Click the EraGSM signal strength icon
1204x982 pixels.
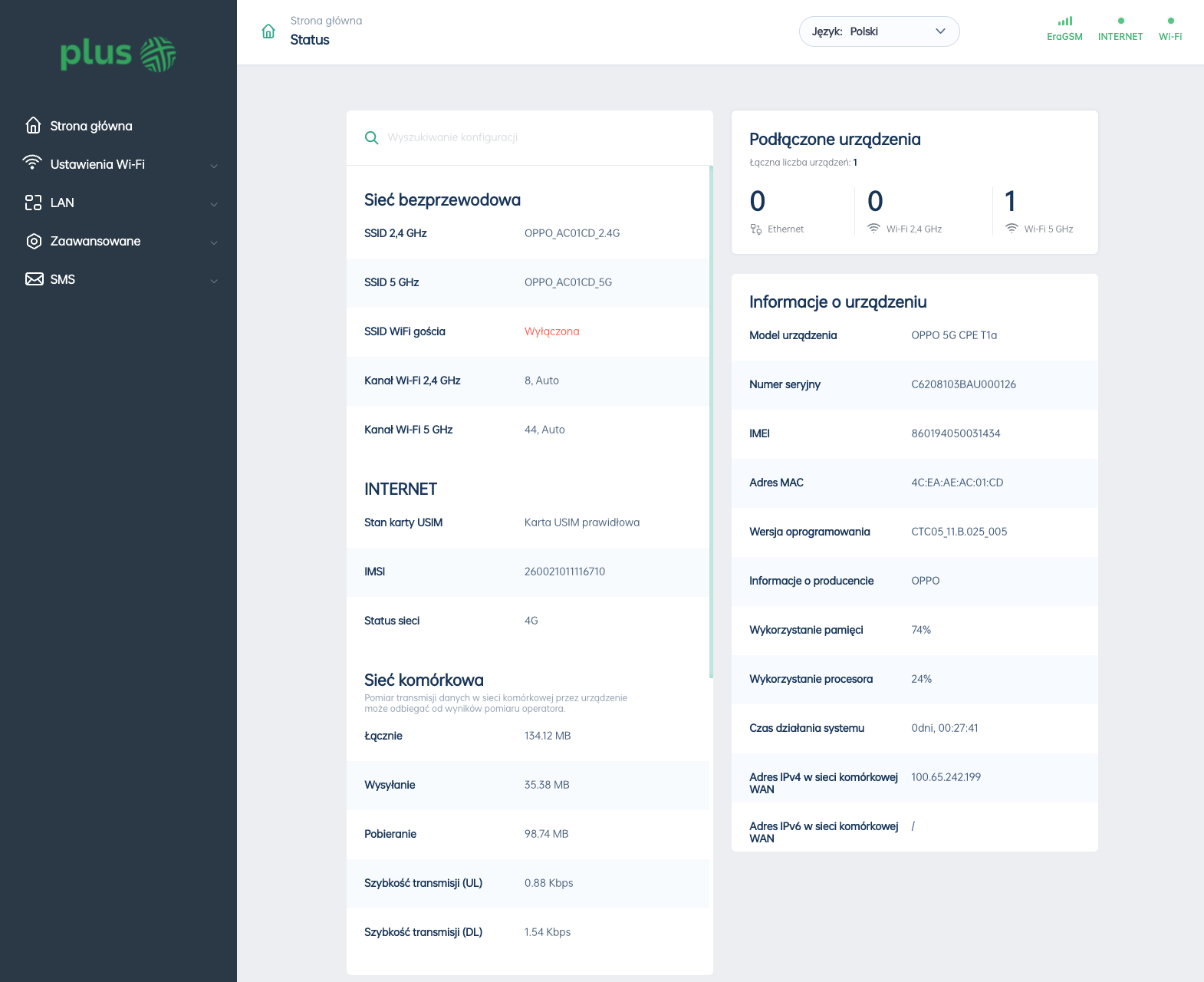1064,21
